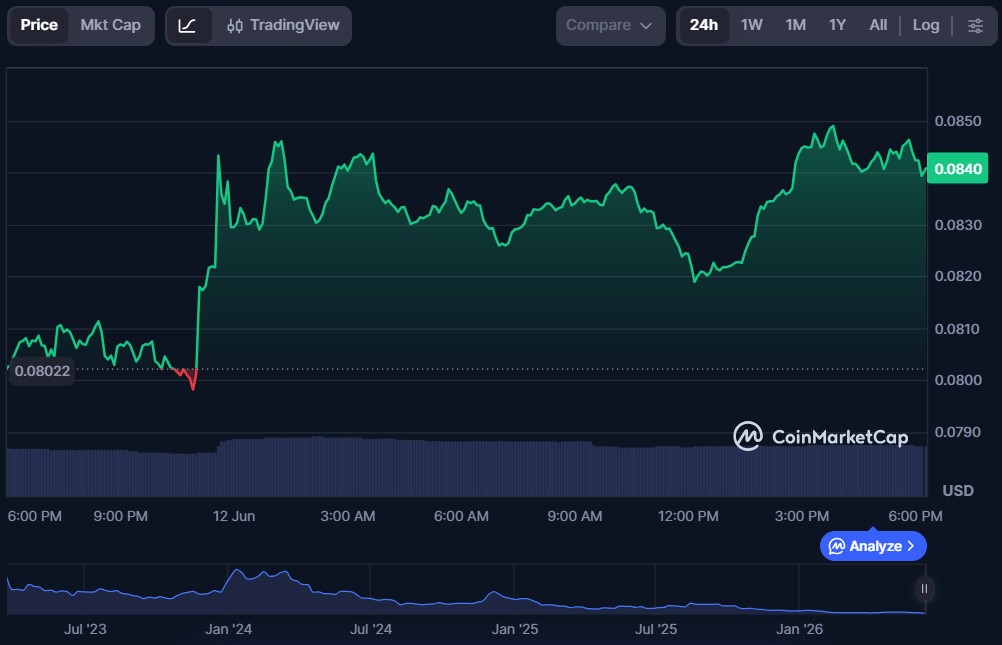Click Jul '25 on the range navigator
Image resolution: width=1002 pixels, height=645 pixels.
click(x=656, y=629)
